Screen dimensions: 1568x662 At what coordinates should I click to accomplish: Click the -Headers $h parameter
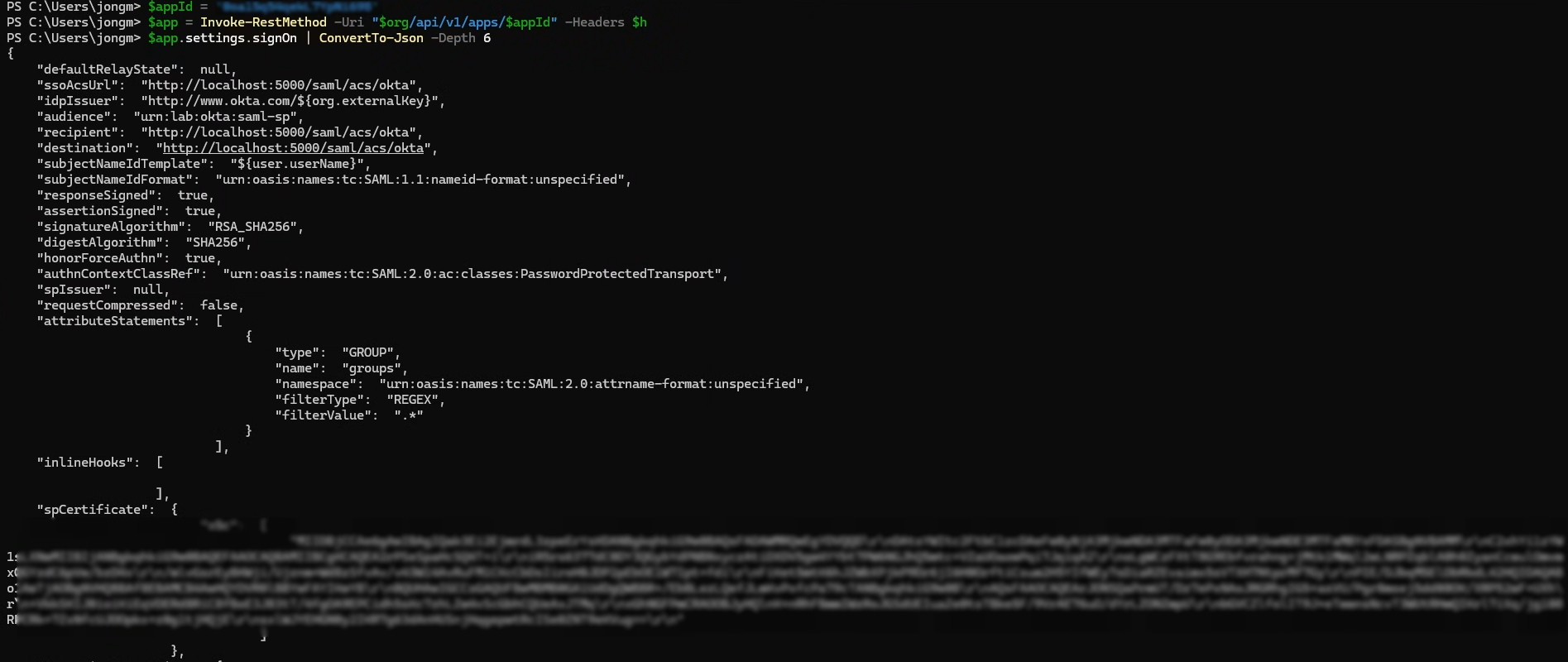coord(607,22)
